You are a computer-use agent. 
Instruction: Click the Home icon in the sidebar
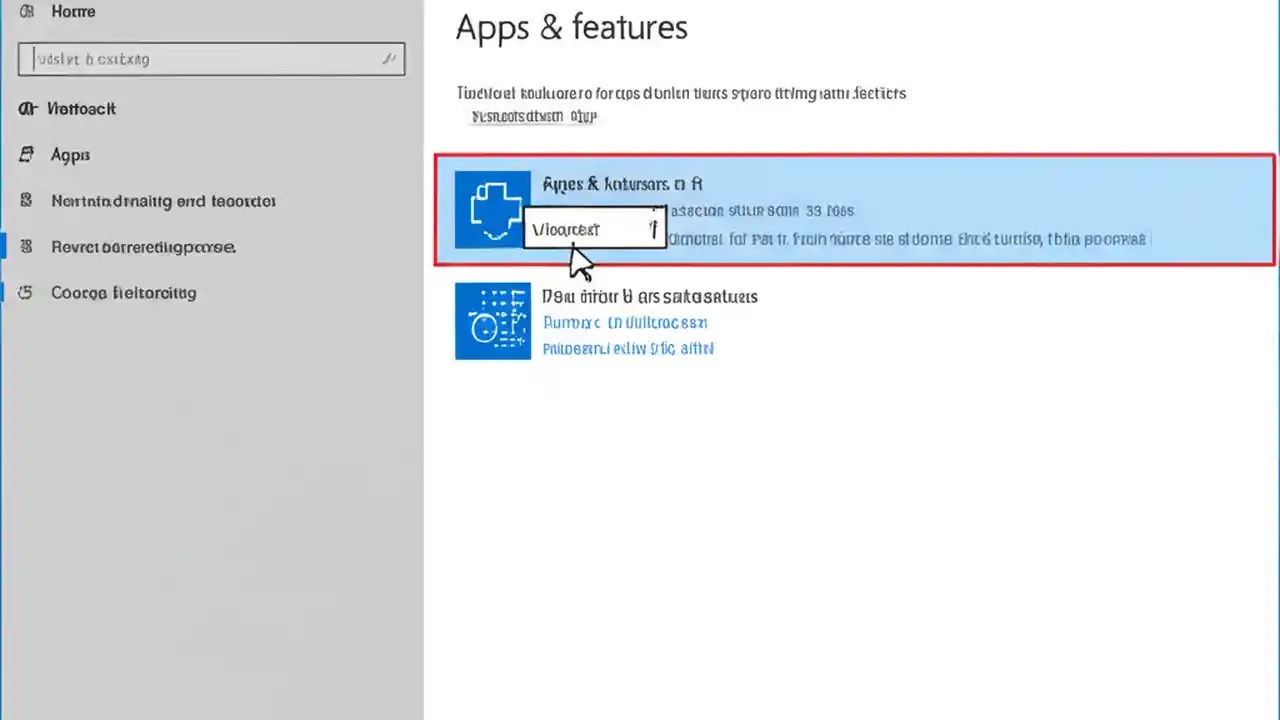[x=27, y=11]
